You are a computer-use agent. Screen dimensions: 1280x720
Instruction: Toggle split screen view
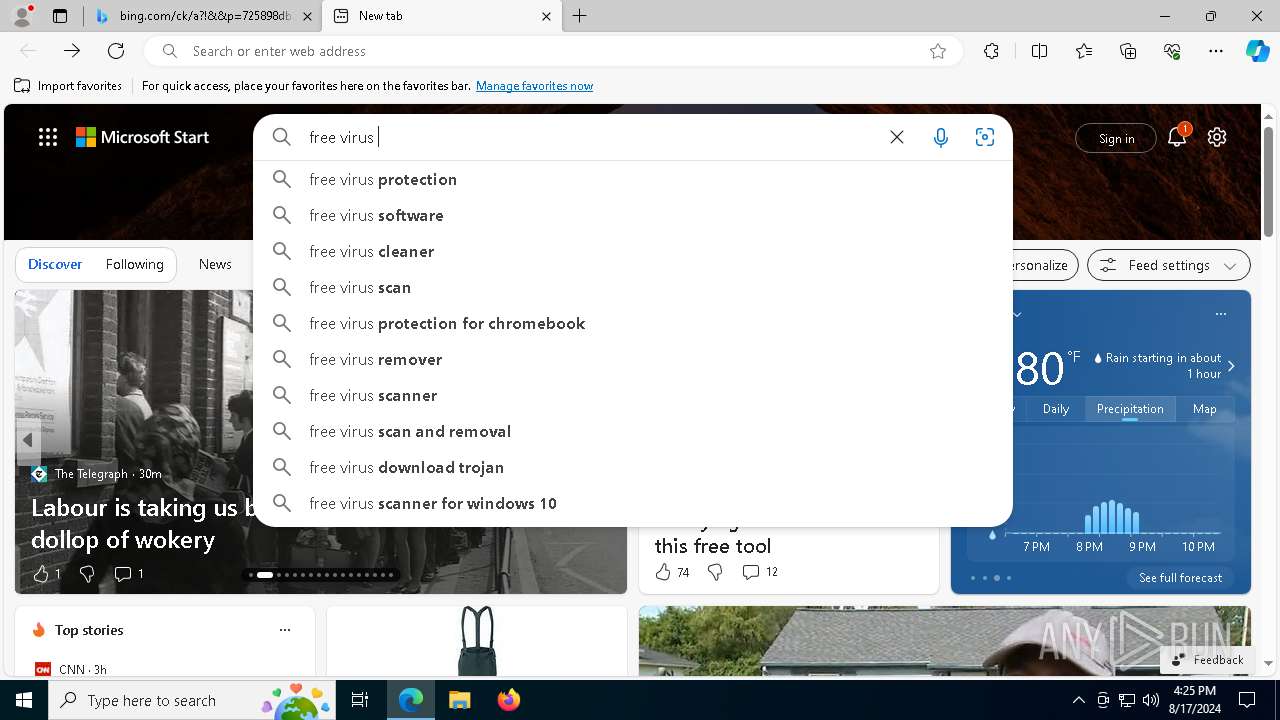tap(1039, 51)
